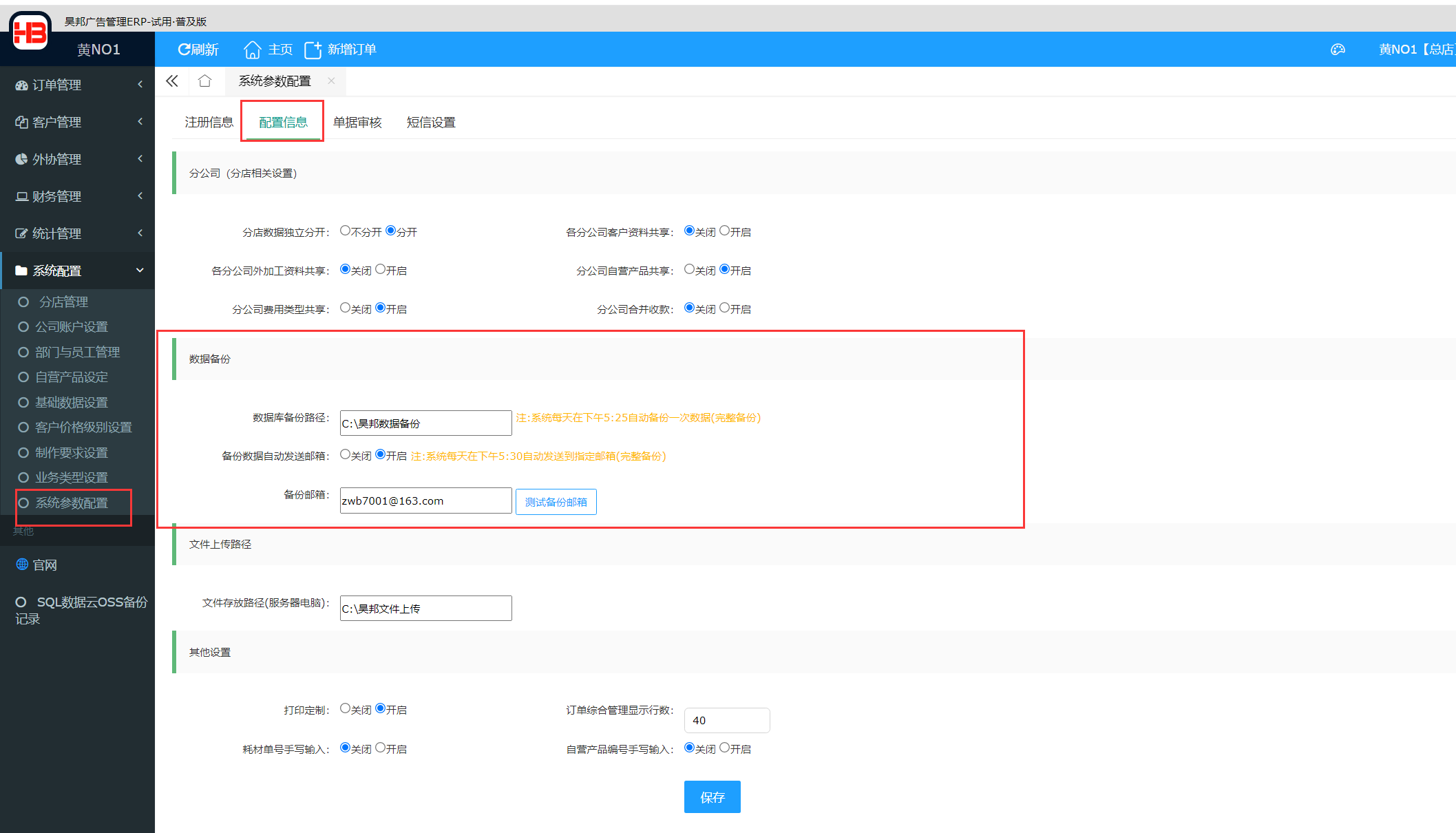Switch to 短信设置 tab
The height and width of the screenshot is (833, 1456).
point(431,122)
